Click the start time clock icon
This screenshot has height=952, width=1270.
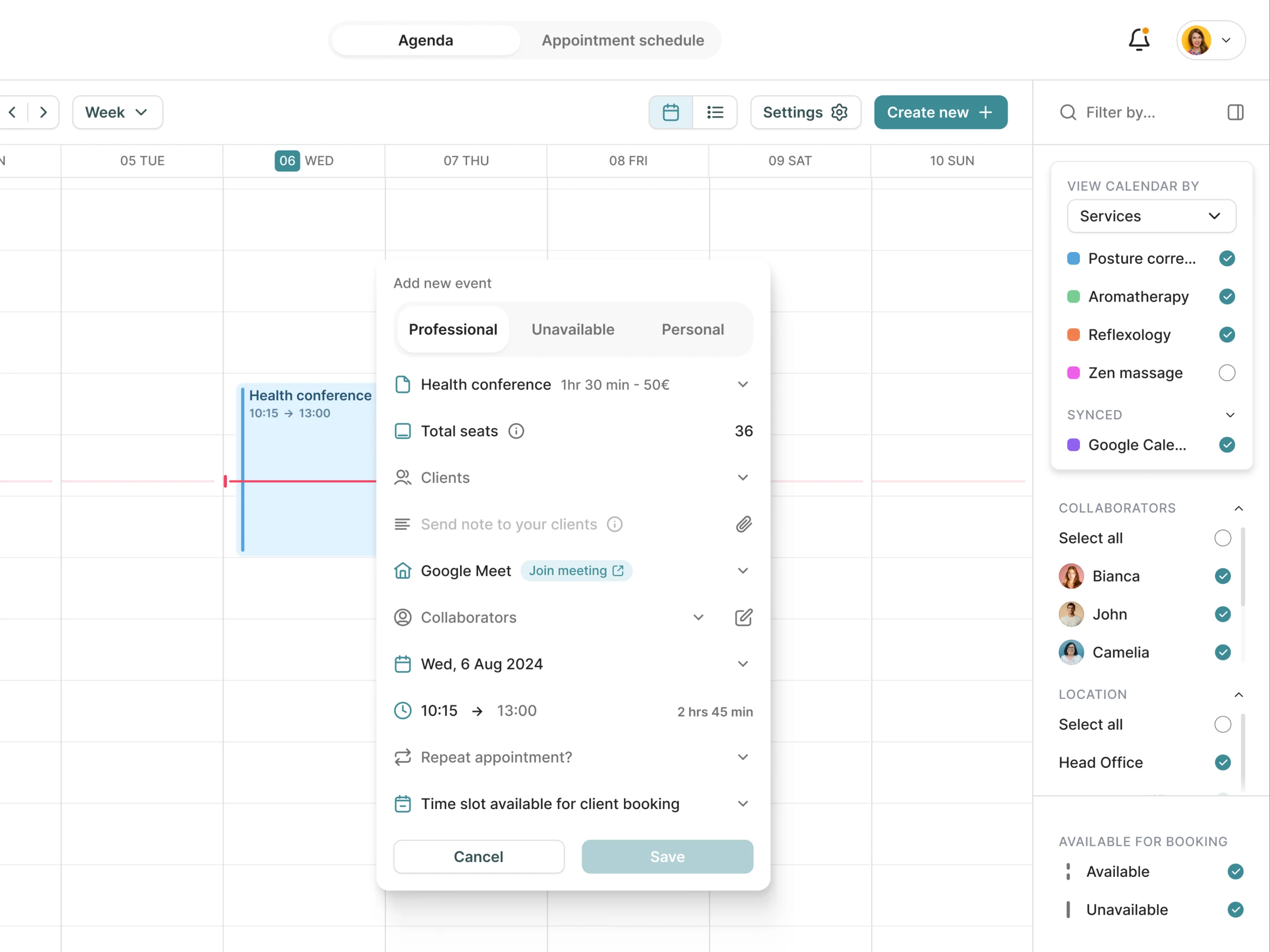pyautogui.click(x=403, y=710)
